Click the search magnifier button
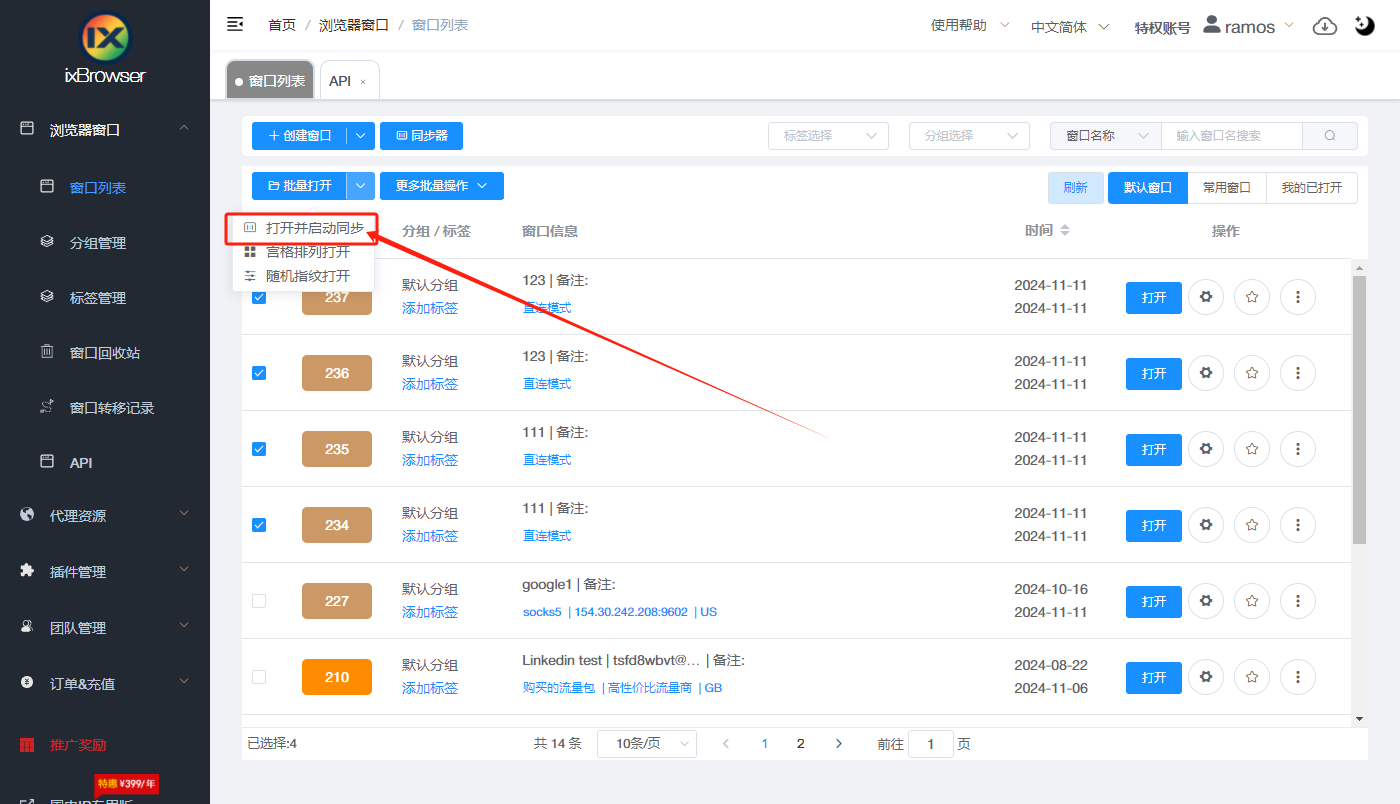The width and height of the screenshot is (1400, 804). 1330,135
